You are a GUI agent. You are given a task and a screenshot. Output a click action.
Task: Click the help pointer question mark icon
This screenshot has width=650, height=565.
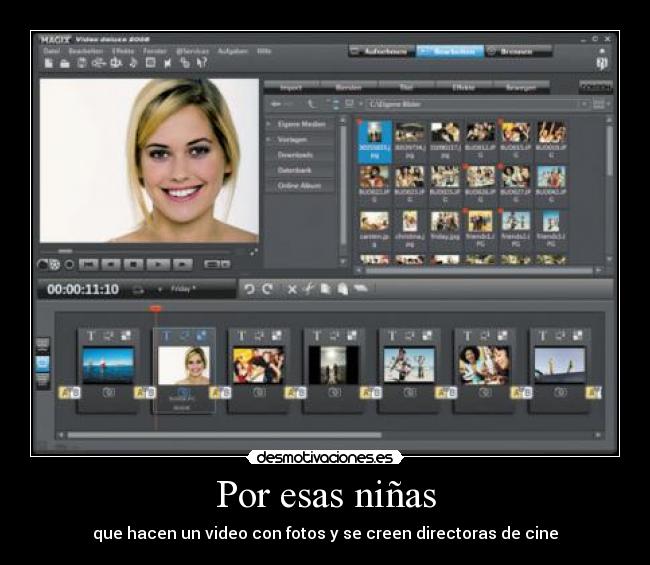201,63
